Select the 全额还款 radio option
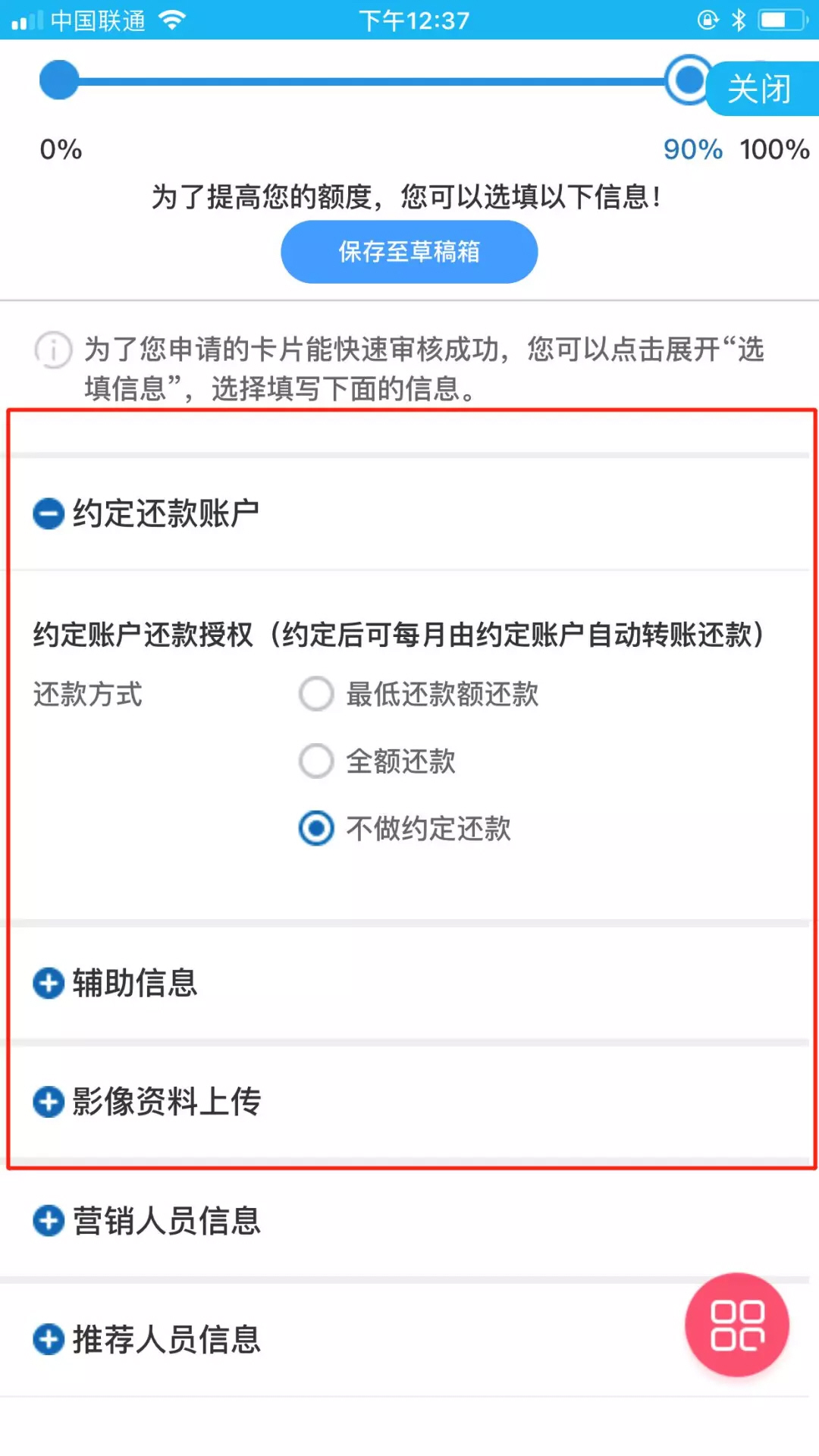 point(316,761)
